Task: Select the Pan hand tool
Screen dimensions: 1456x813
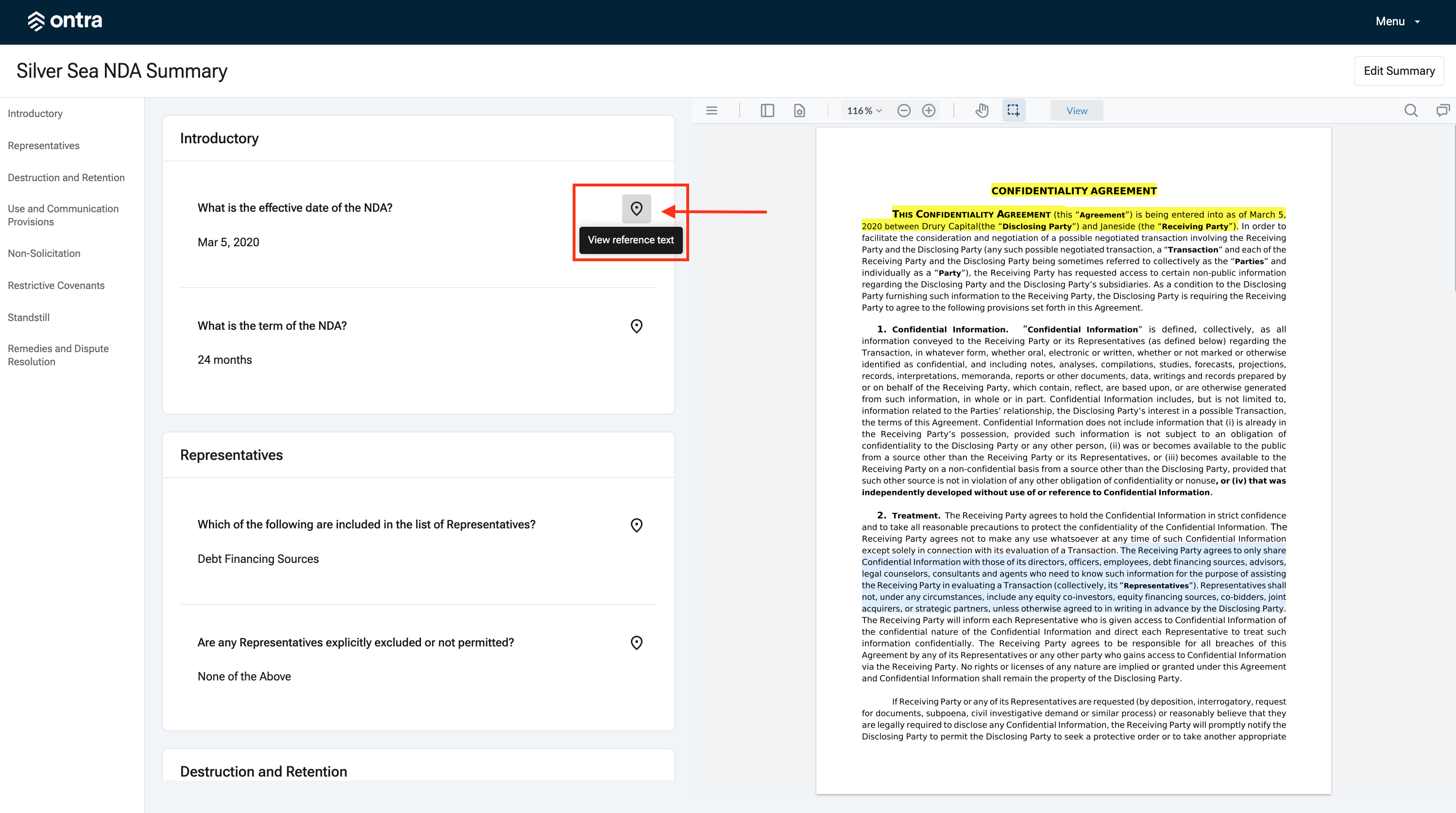Action: 982,111
